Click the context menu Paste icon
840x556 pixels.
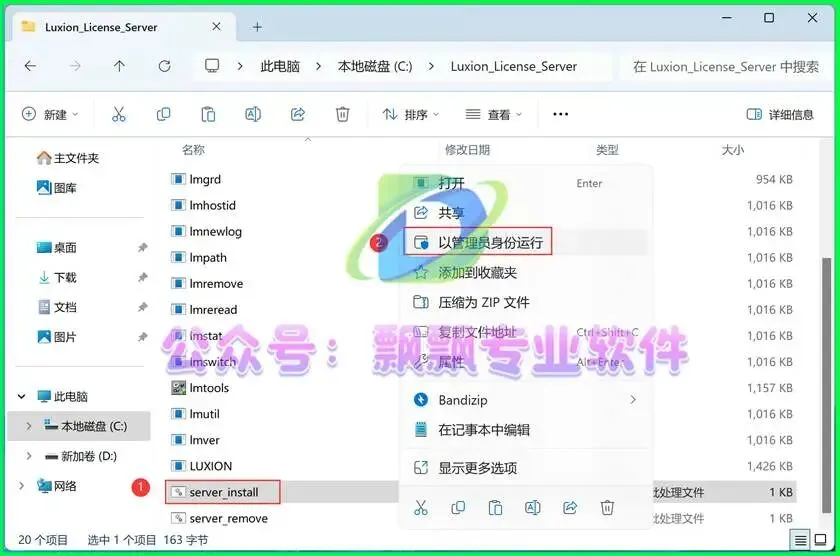tap(496, 507)
